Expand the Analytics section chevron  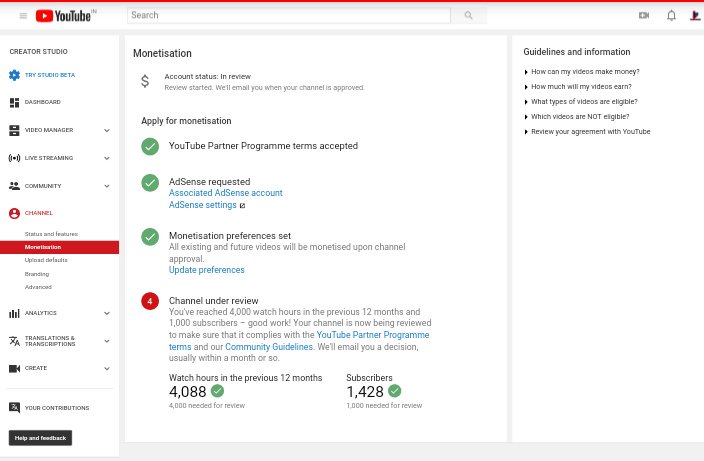pyautogui.click(x=107, y=313)
